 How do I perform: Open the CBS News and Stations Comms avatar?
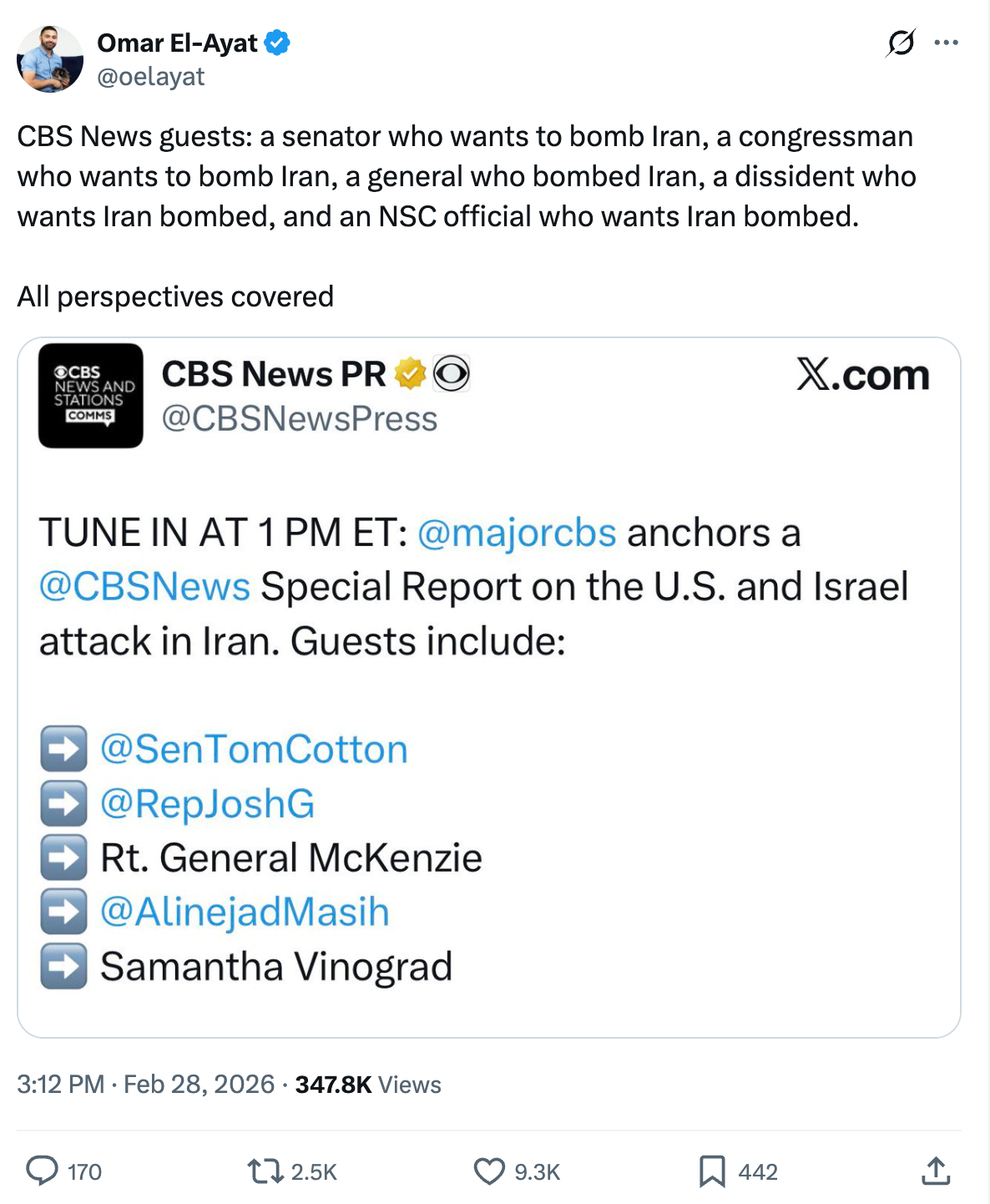pos(91,396)
